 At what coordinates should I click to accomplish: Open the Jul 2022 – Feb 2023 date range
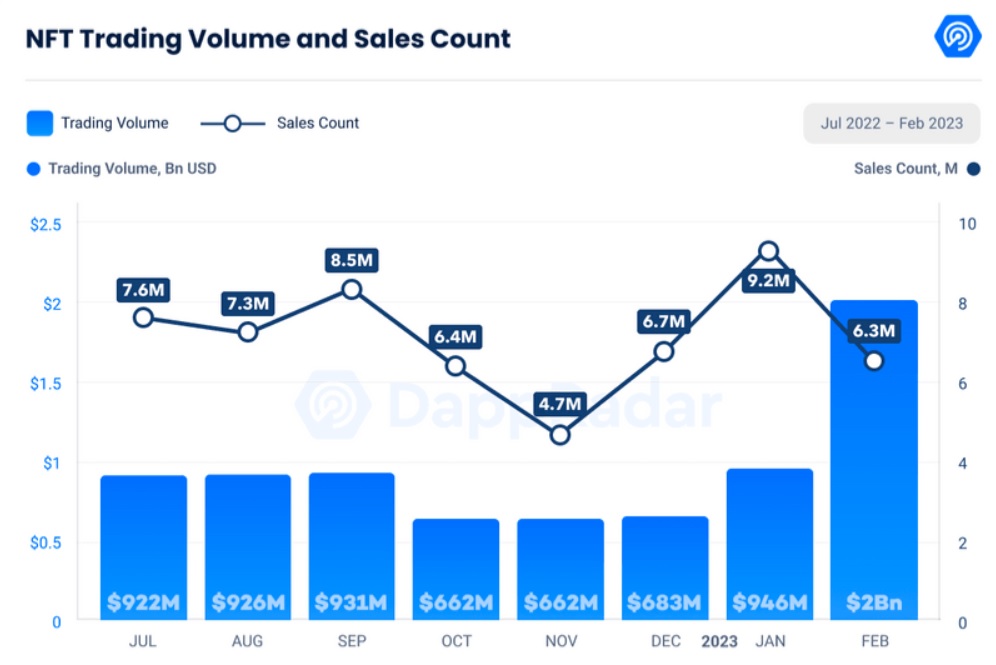coord(891,123)
